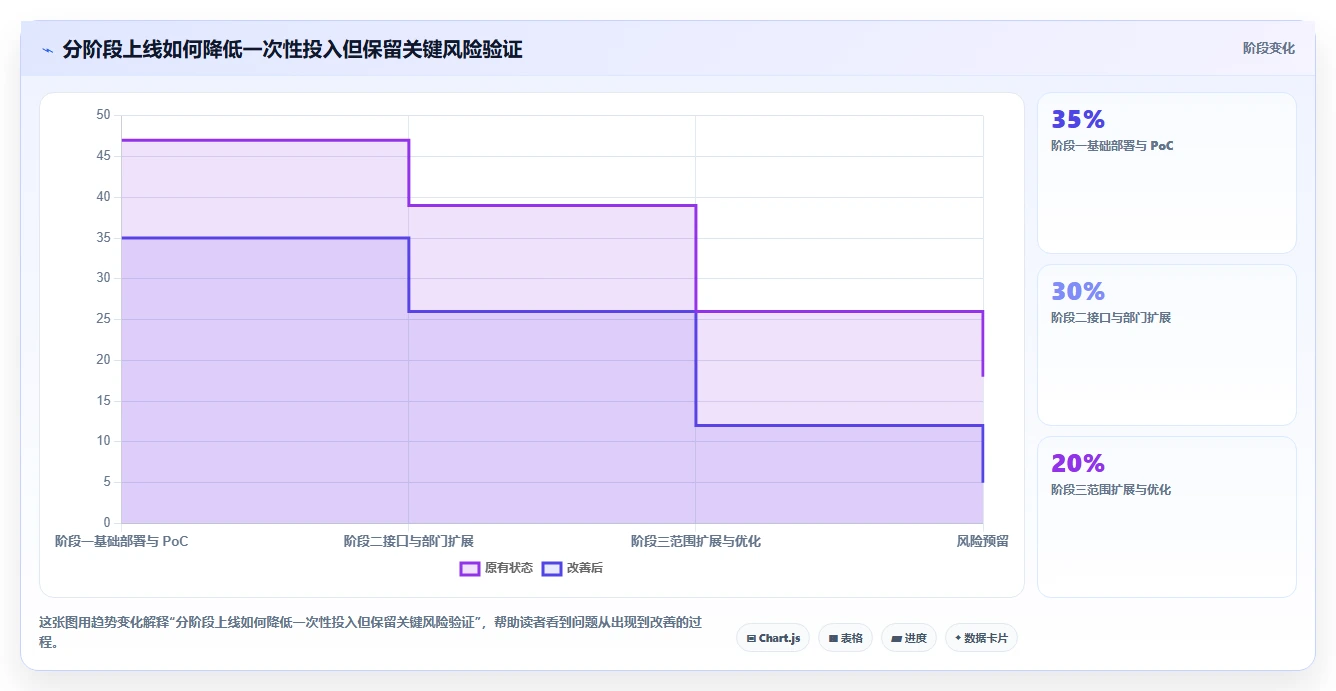Image resolution: width=1336 pixels, height=691 pixels.
Task: Click the 改善后 legend label
Action: point(585,568)
